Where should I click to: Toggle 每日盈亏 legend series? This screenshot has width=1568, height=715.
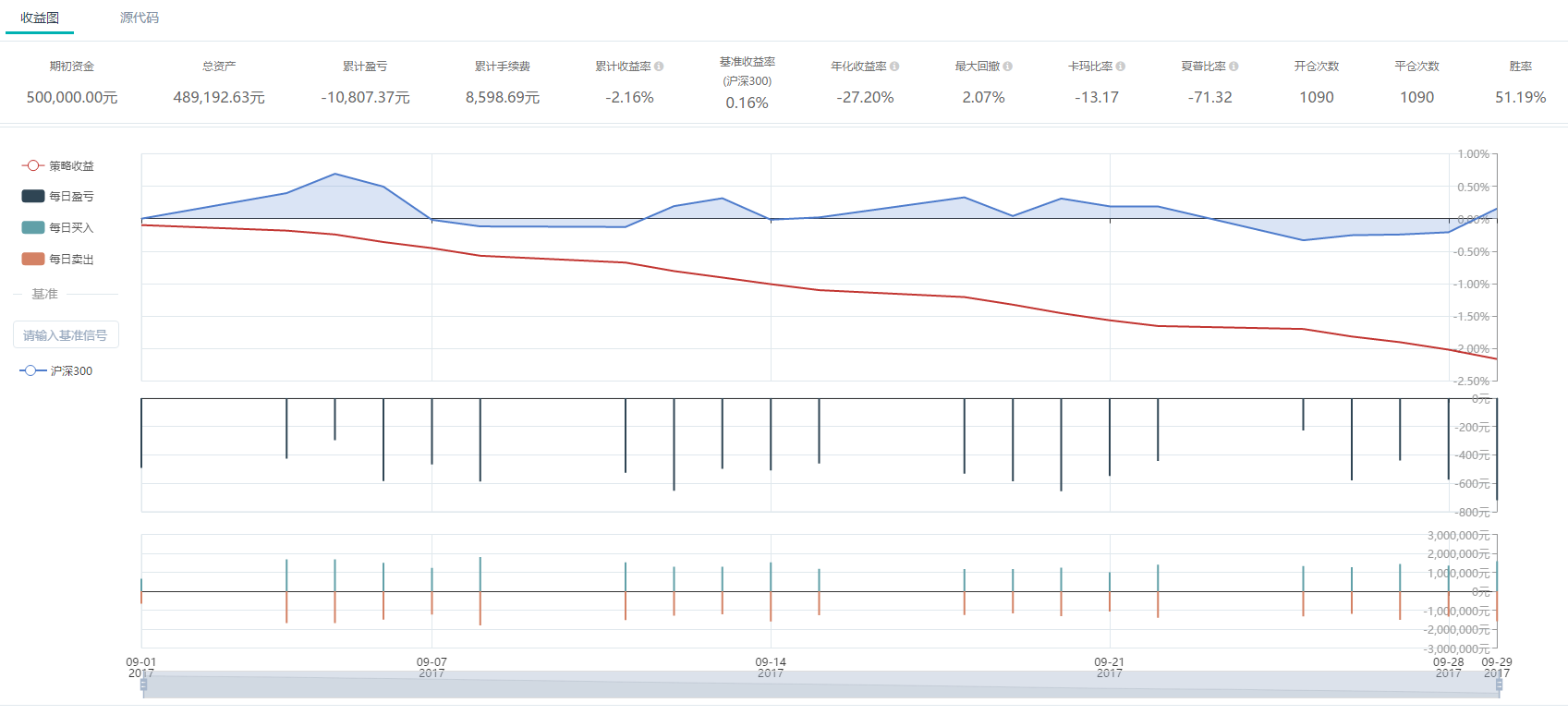click(57, 197)
